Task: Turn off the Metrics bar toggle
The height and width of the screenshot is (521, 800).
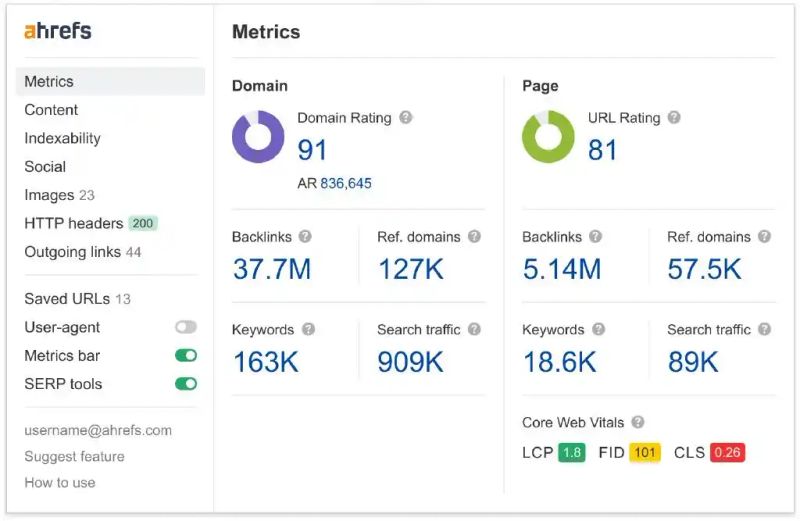Action: pyautogui.click(x=186, y=356)
